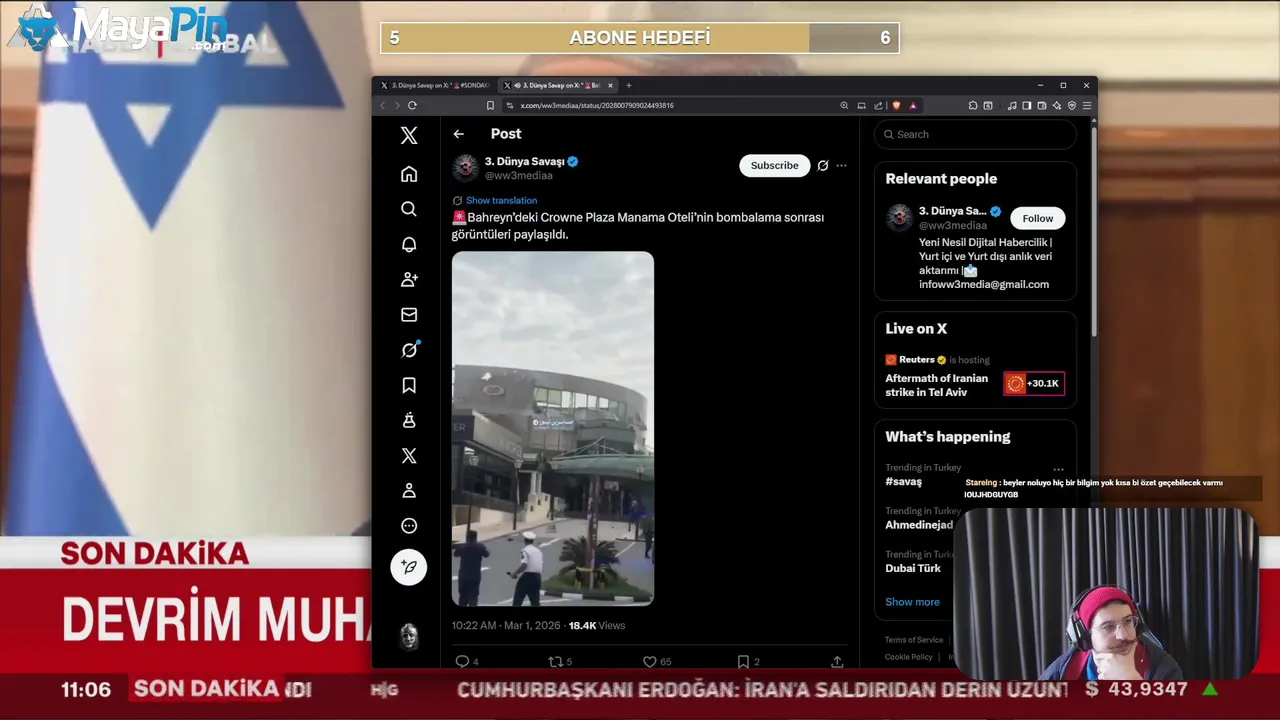Screen dimensions: 1280x720
Task: Open account avatar at sidebar bottom
Action: 409,636
